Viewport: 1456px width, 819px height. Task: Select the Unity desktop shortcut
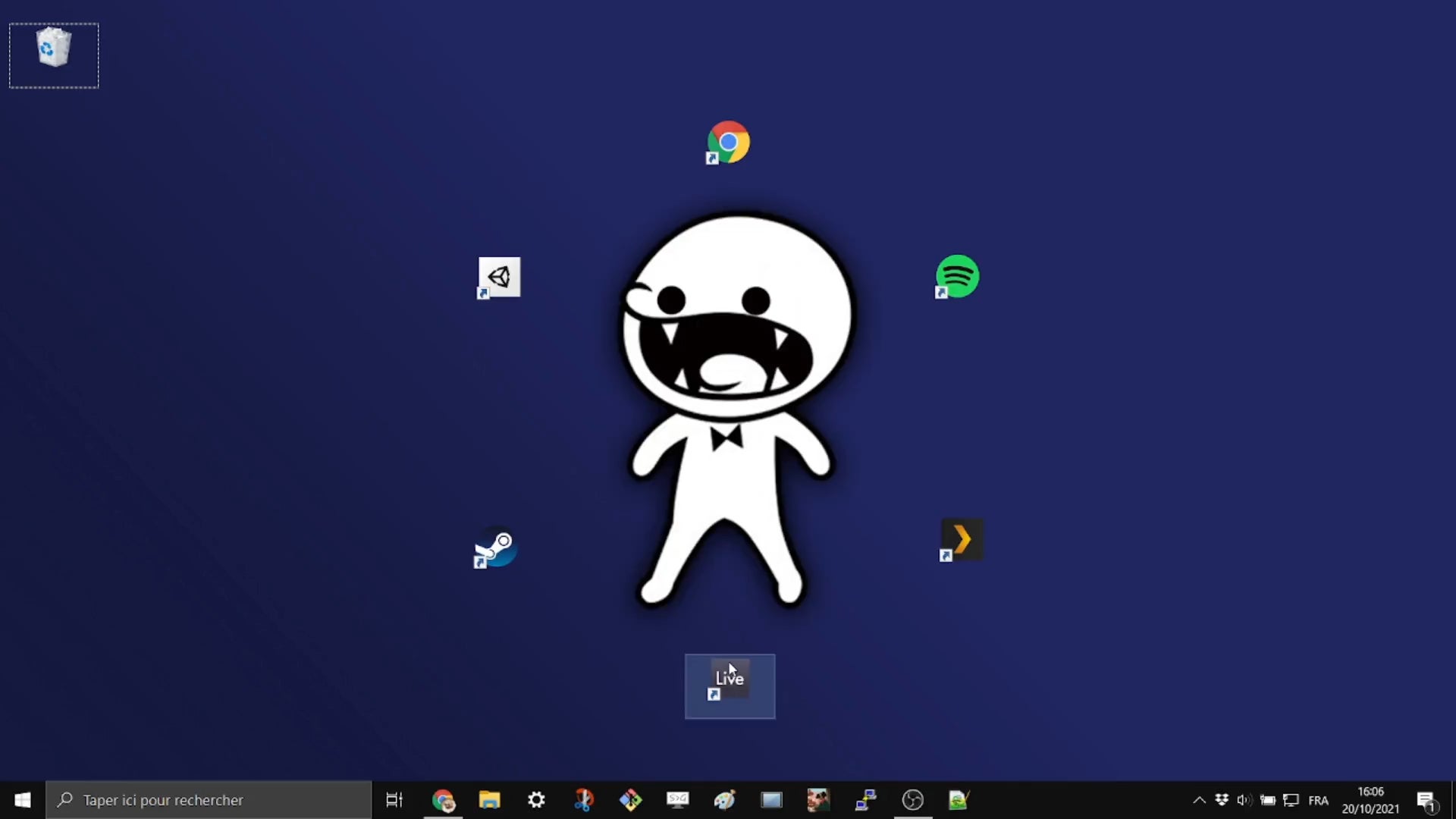tap(498, 278)
